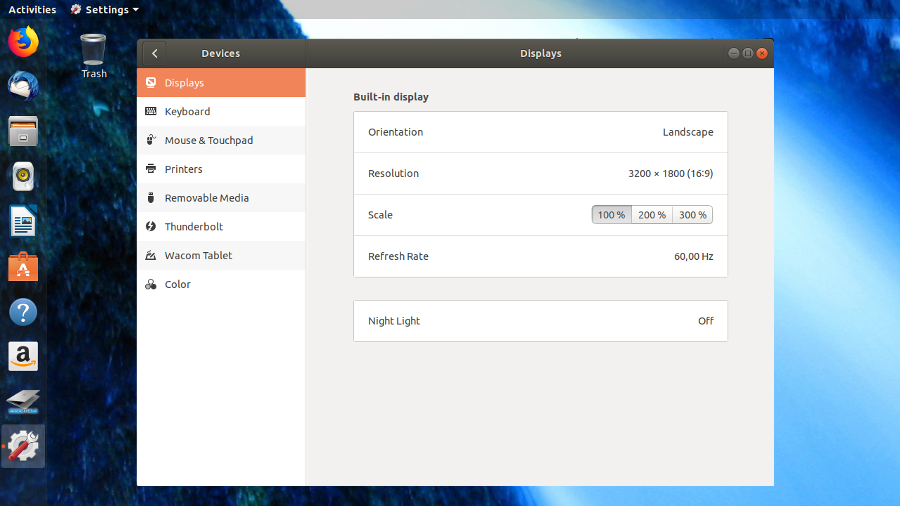Click the Color icon in sidebar
The width and height of the screenshot is (900, 506).
pyautogui.click(x=151, y=285)
